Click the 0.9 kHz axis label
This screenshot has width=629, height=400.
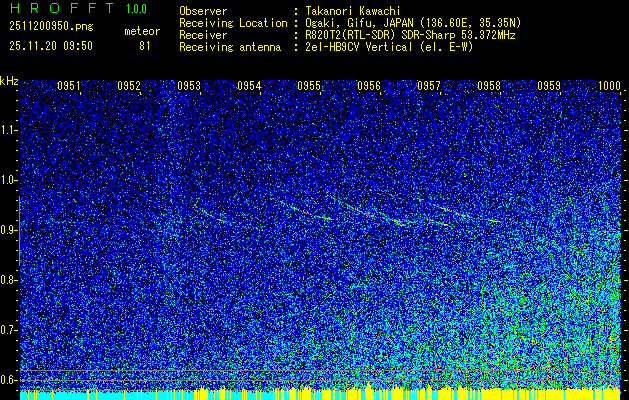coord(8,230)
